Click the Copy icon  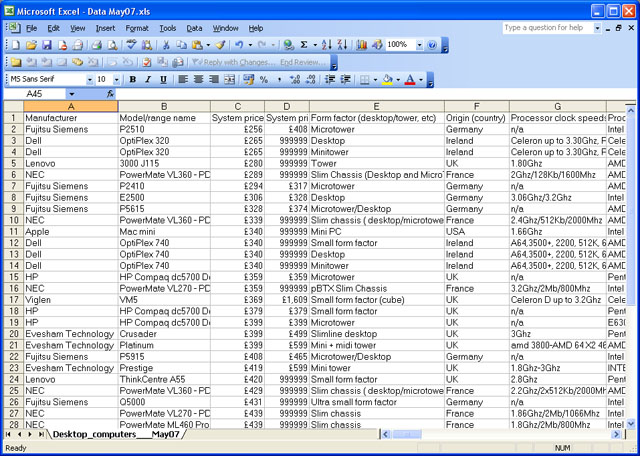click(181, 45)
